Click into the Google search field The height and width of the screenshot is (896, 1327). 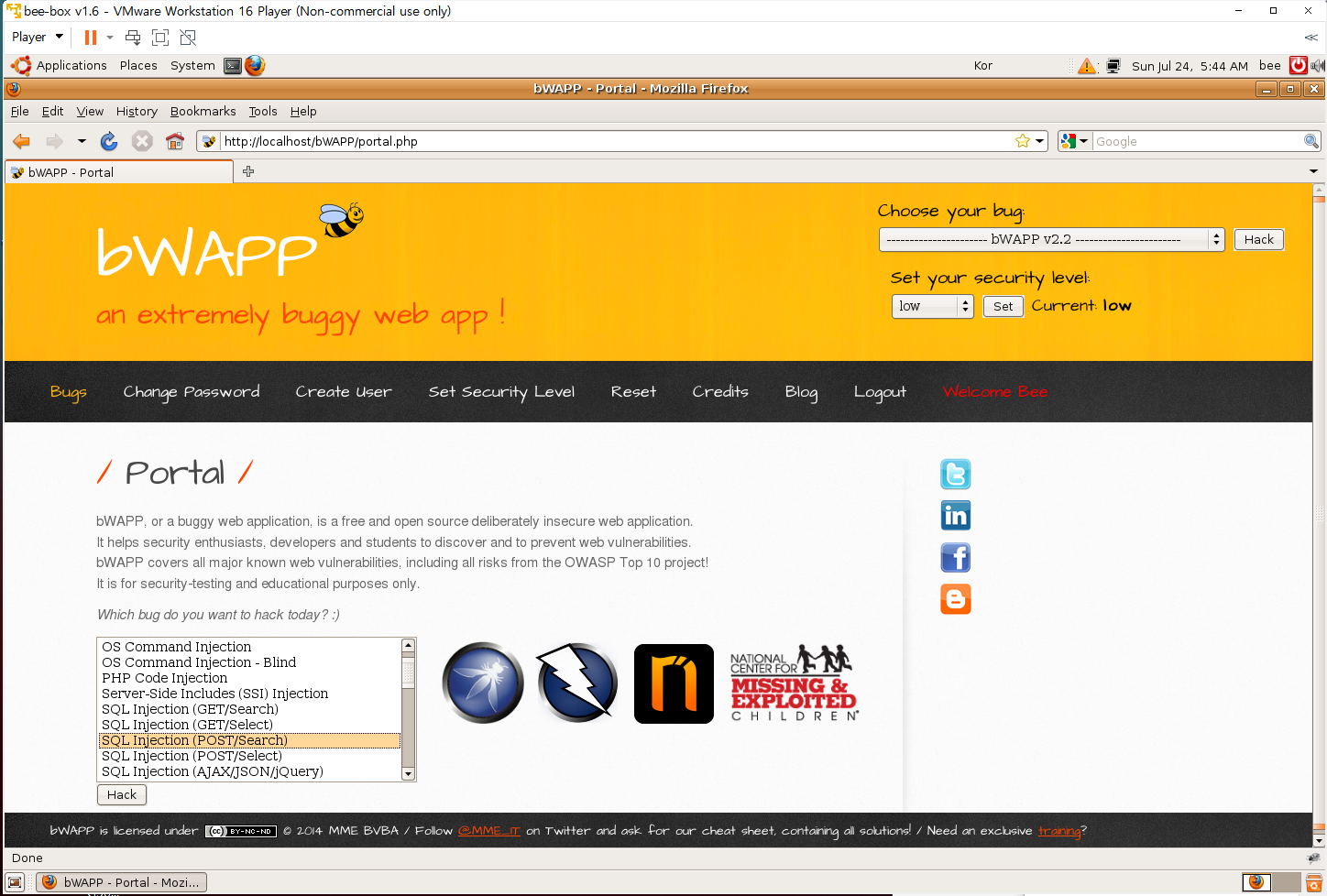click(1197, 141)
